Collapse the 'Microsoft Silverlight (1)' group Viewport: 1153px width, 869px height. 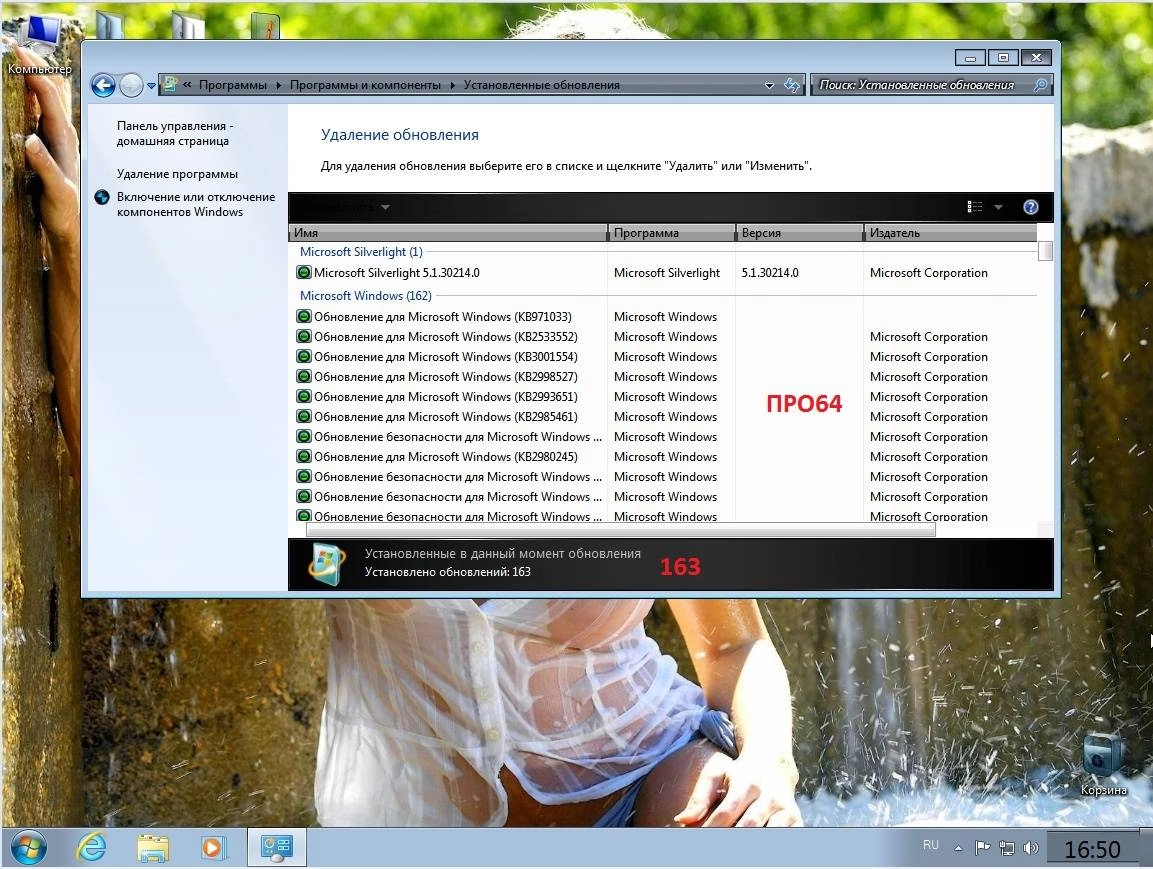coord(361,252)
